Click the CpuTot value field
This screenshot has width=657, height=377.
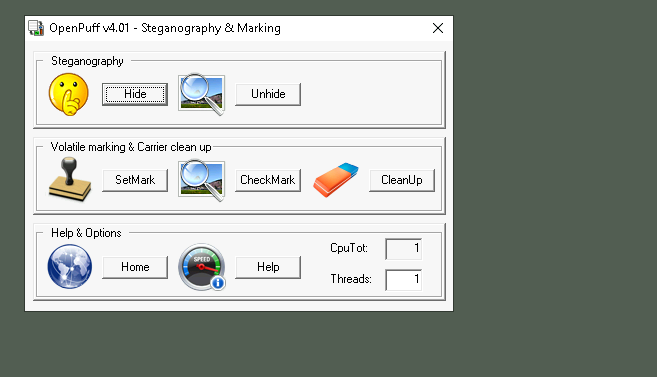tap(404, 249)
